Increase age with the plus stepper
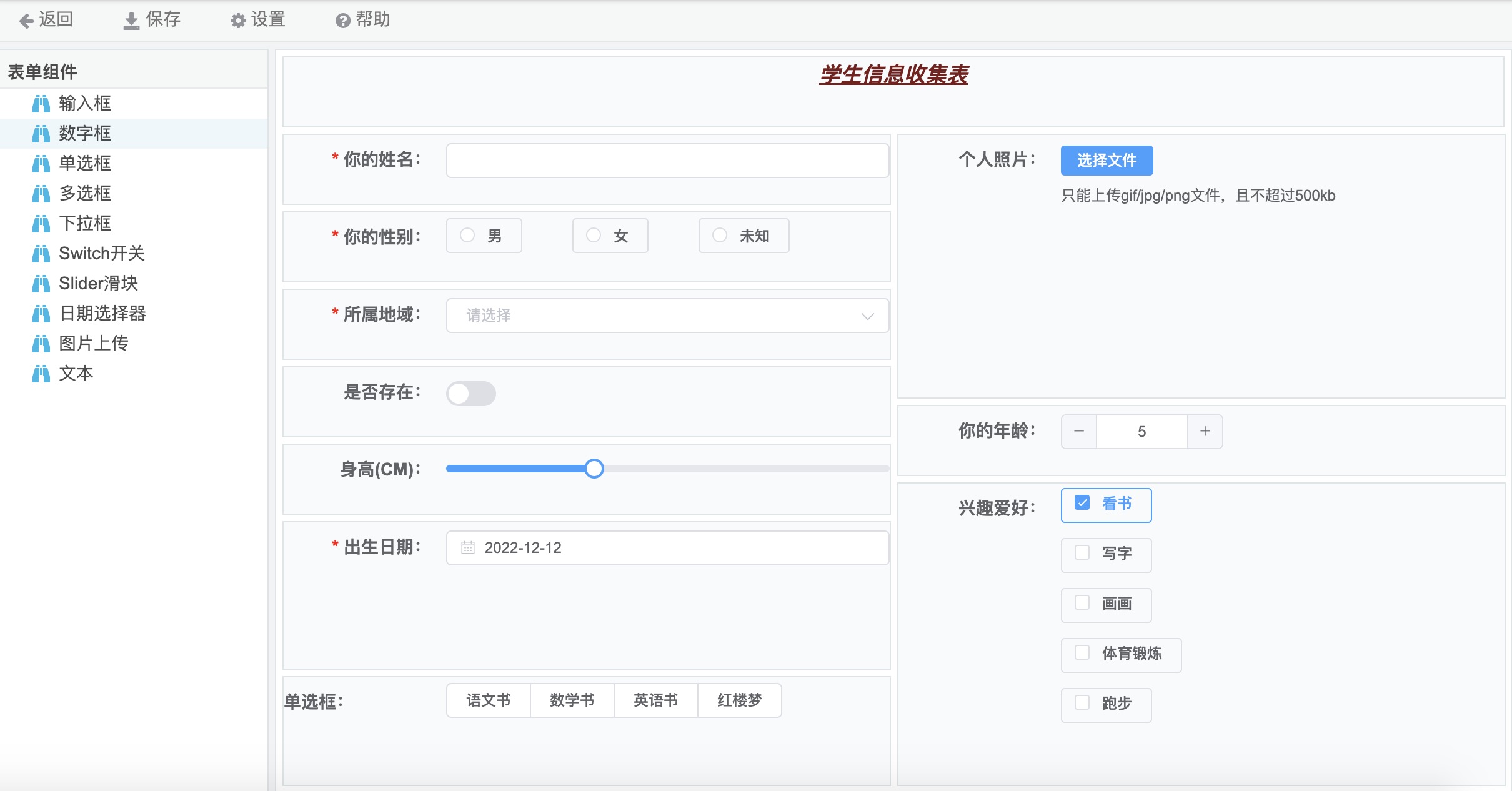 (1205, 432)
